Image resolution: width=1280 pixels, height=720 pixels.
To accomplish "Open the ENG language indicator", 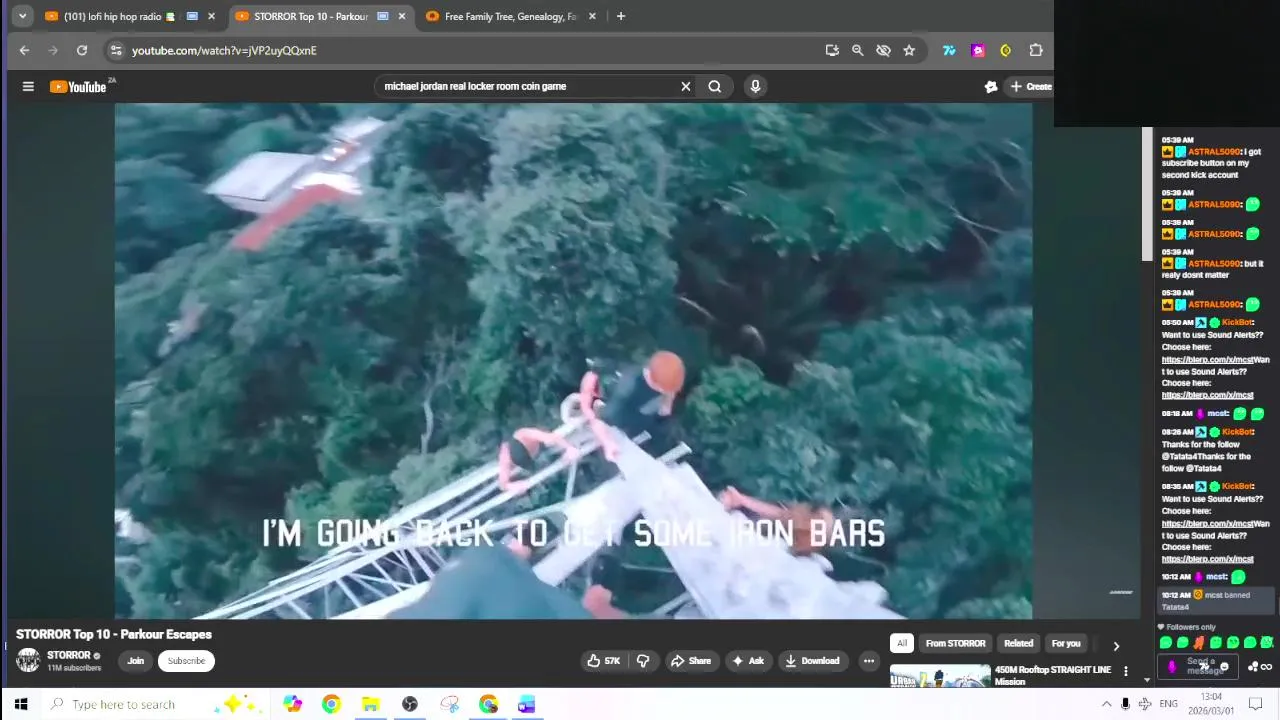I will (1168, 704).
